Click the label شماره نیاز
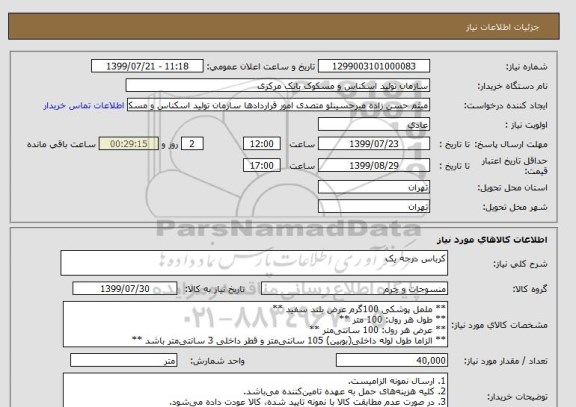 coord(527,67)
